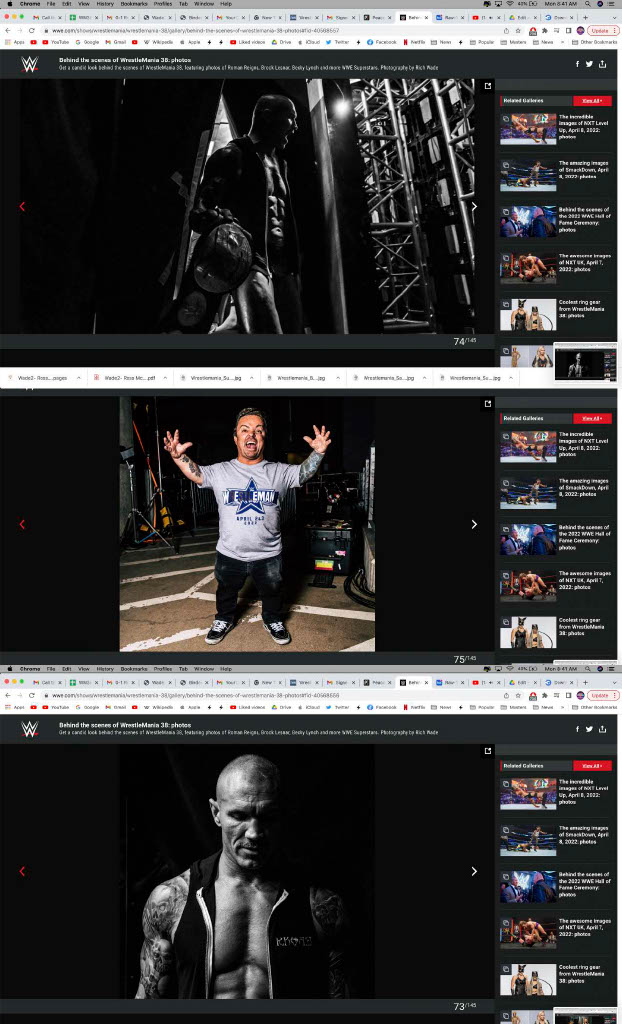Expand photo 75 with the fullscreen icon
The width and height of the screenshot is (622, 1024).
[x=488, y=403]
